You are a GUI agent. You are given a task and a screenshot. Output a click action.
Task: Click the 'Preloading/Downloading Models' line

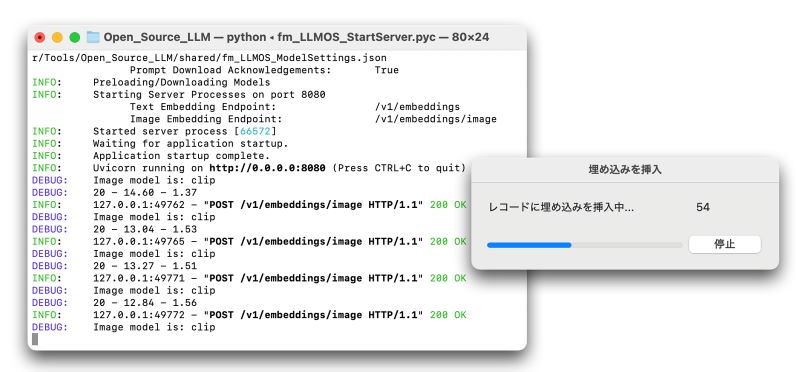(181, 82)
